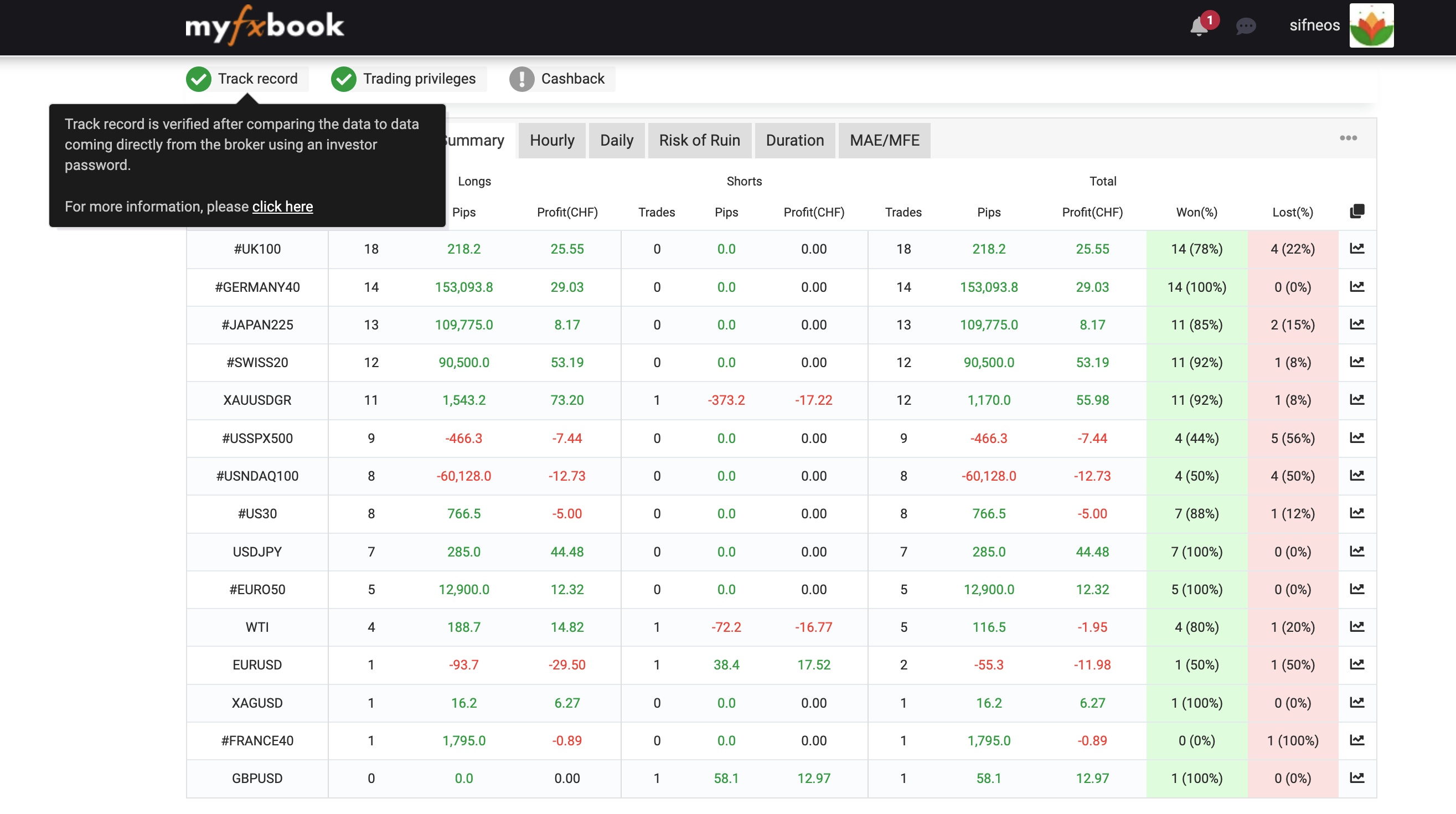The height and width of the screenshot is (814, 1456).
Task: Open the notifications bell icon
Action: point(1199,26)
